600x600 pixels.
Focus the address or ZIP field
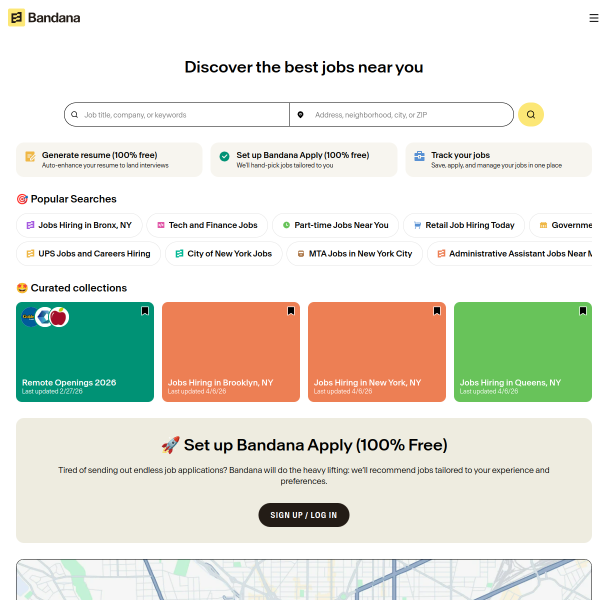pyautogui.click(x=401, y=114)
